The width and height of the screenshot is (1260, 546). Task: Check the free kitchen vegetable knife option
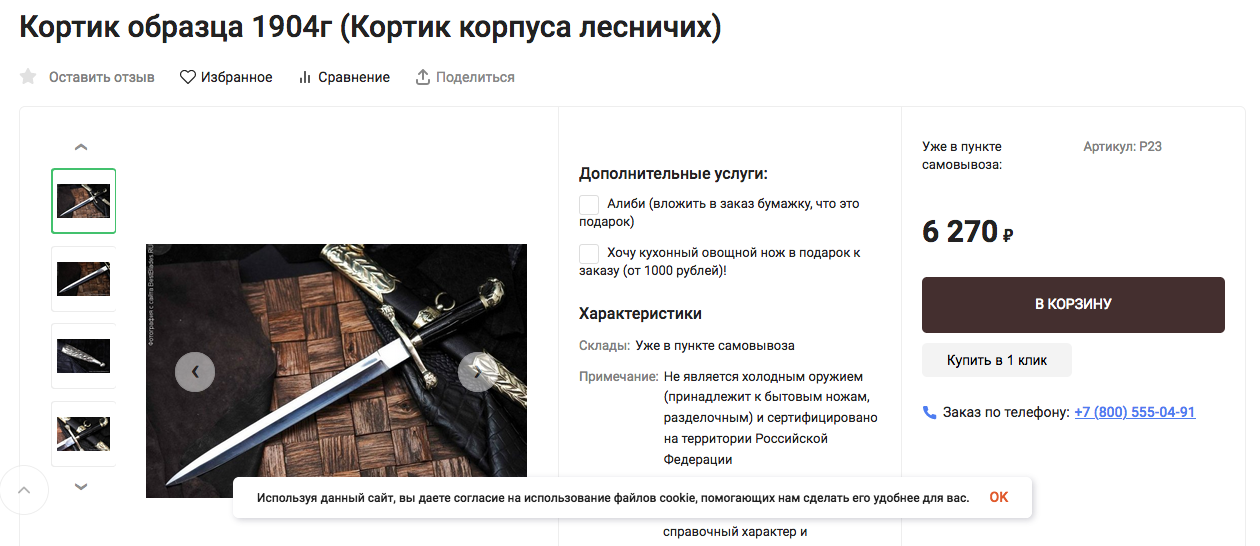tap(589, 253)
